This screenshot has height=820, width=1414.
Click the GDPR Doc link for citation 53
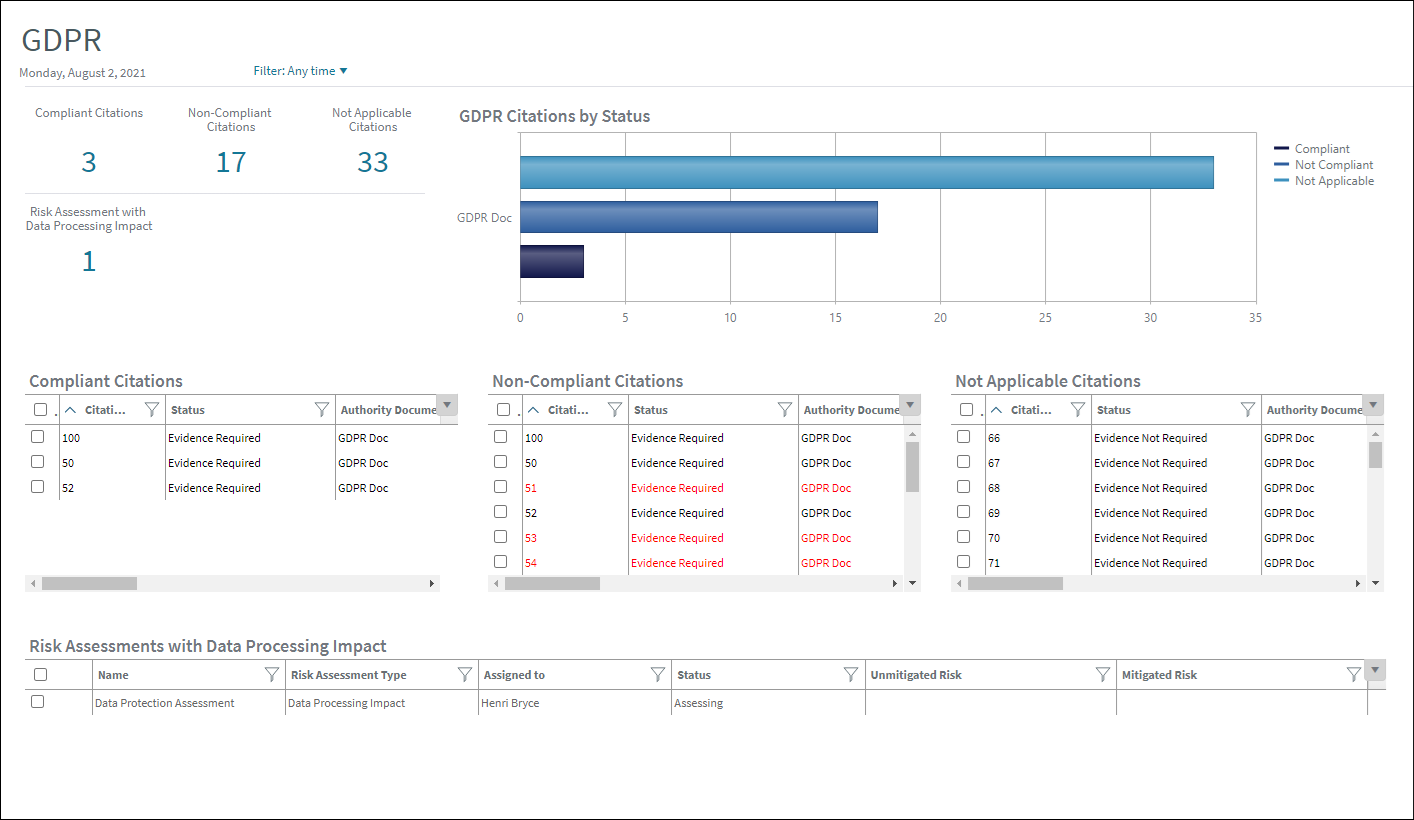pos(824,537)
